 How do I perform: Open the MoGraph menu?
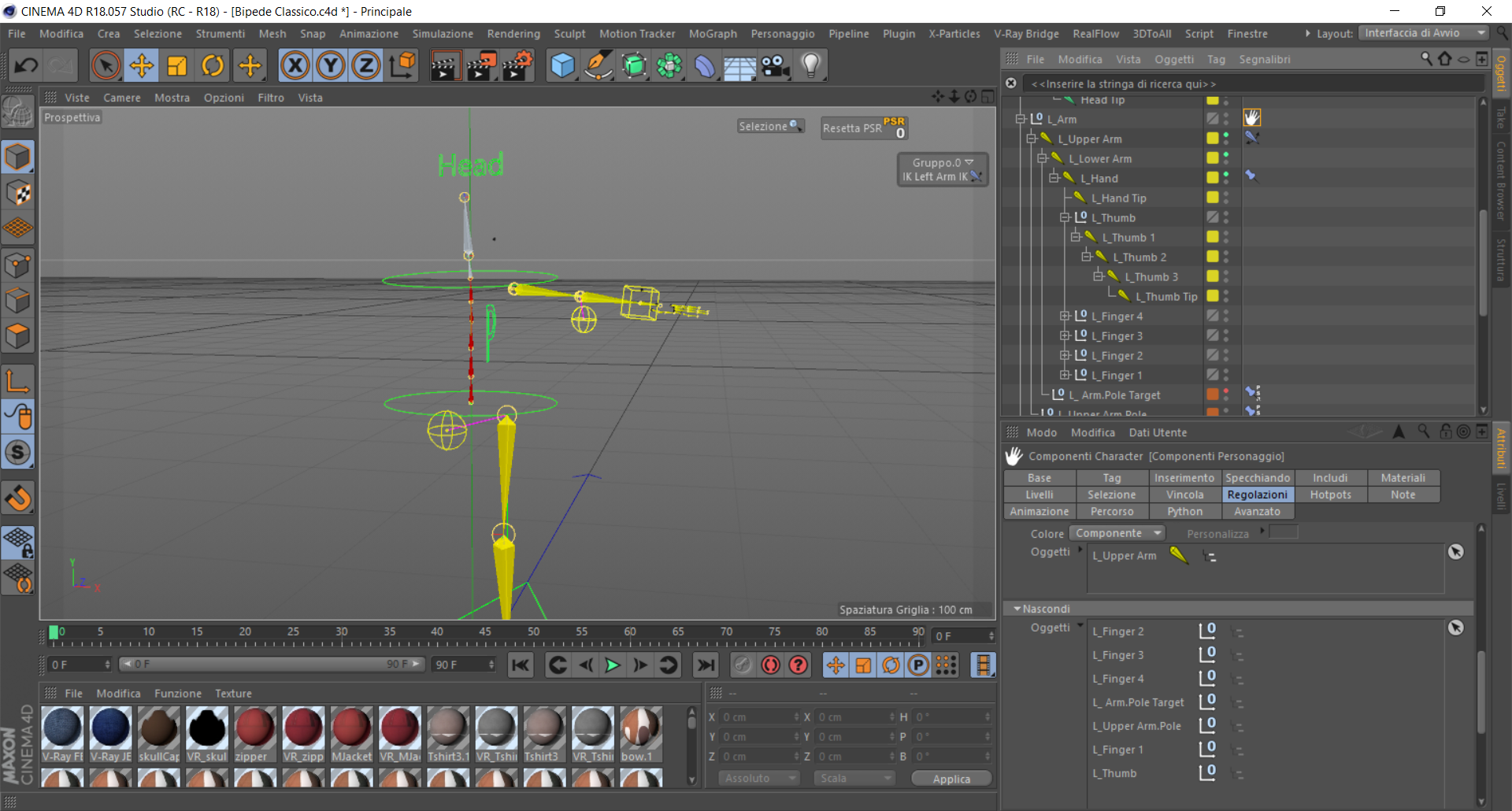click(713, 34)
